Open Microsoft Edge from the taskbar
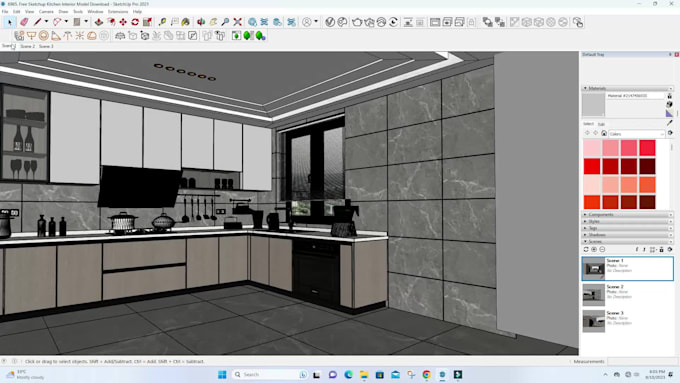The height and width of the screenshot is (383, 680). coord(348,374)
